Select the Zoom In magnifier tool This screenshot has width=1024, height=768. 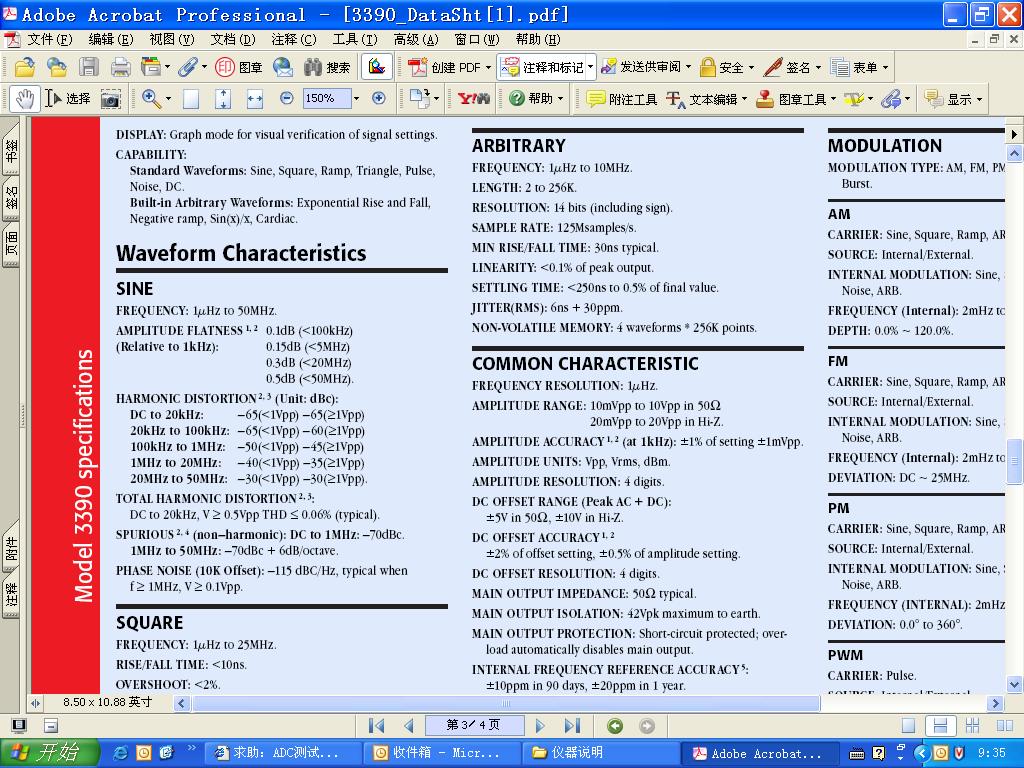tap(152, 99)
